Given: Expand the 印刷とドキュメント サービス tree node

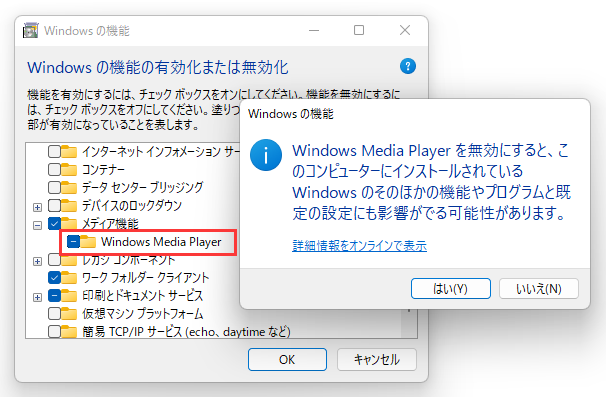Looking at the screenshot, I should (x=37, y=297).
